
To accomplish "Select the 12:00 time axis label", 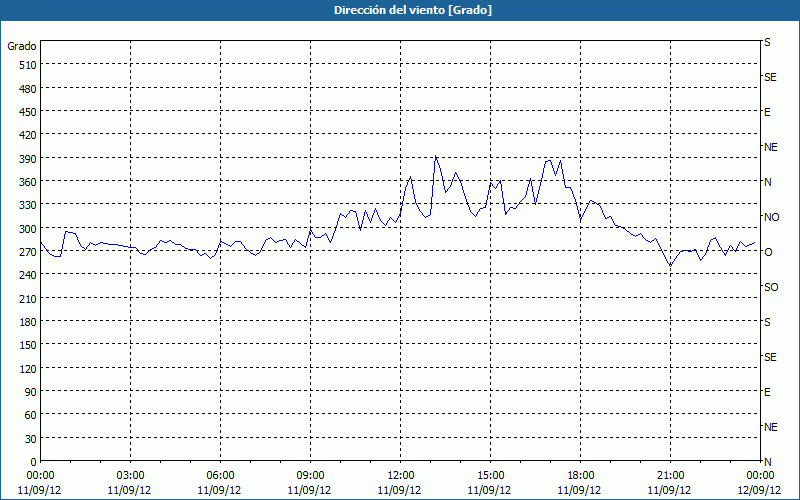I will 401,476.
